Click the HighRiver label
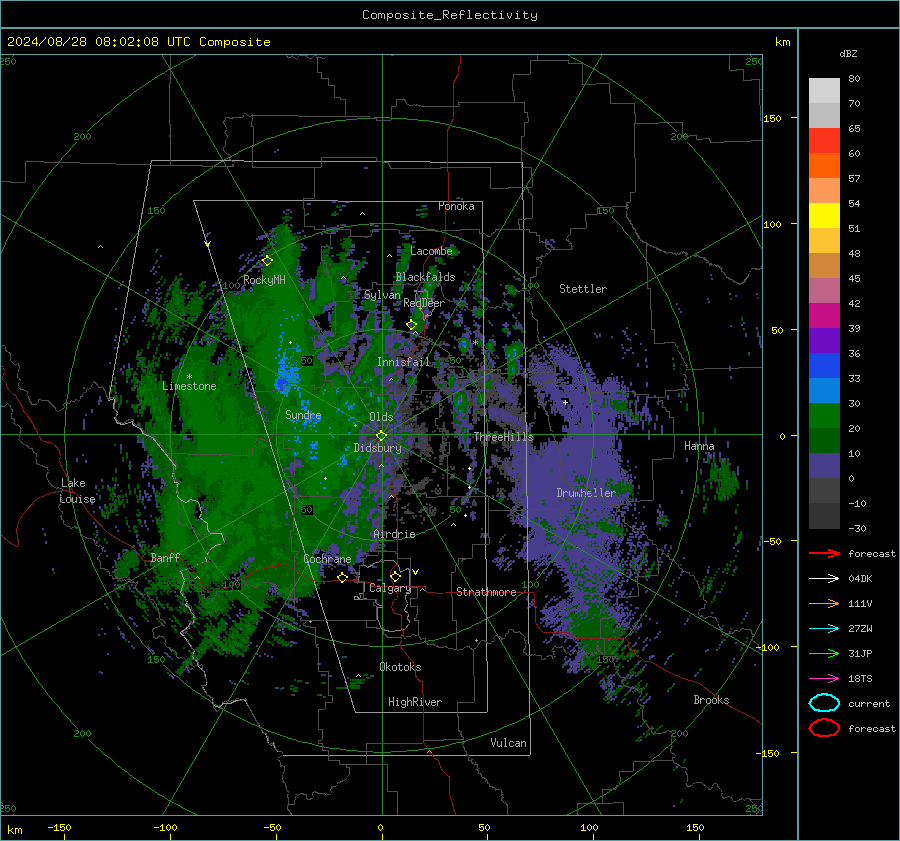900x841 pixels. coord(415,702)
